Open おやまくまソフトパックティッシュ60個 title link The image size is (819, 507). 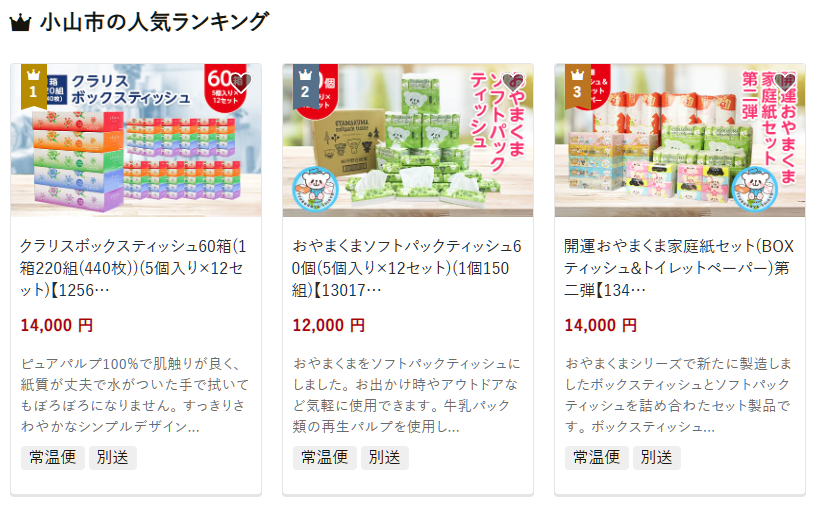406,268
